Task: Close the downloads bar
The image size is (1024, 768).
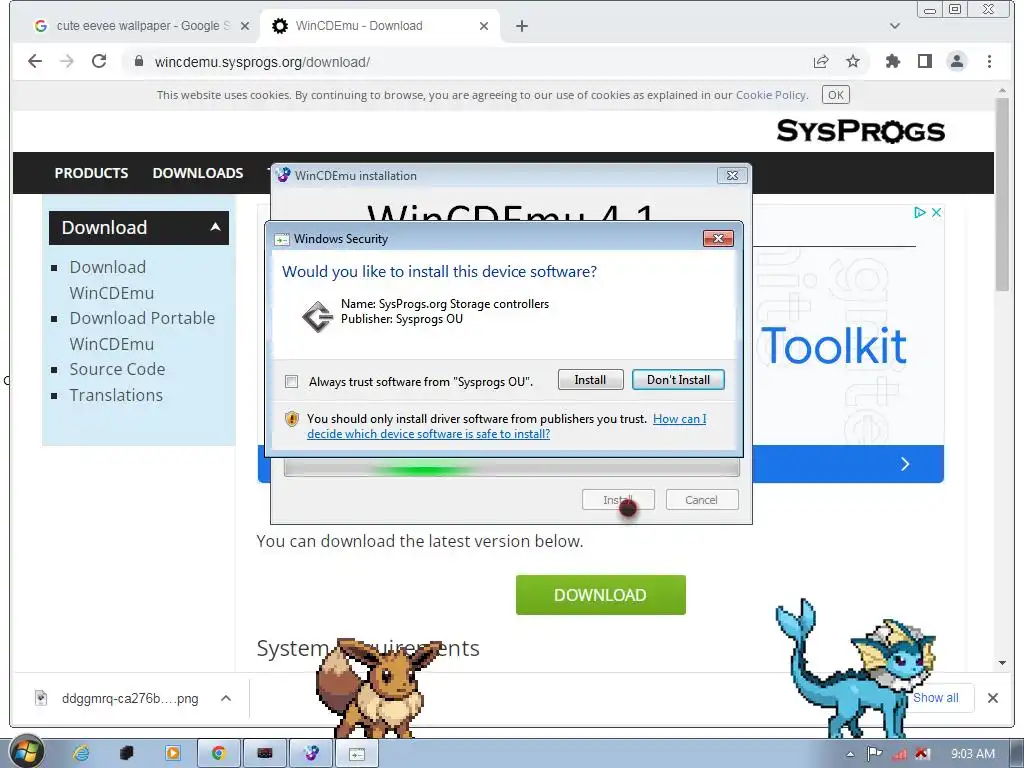Action: click(993, 698)
